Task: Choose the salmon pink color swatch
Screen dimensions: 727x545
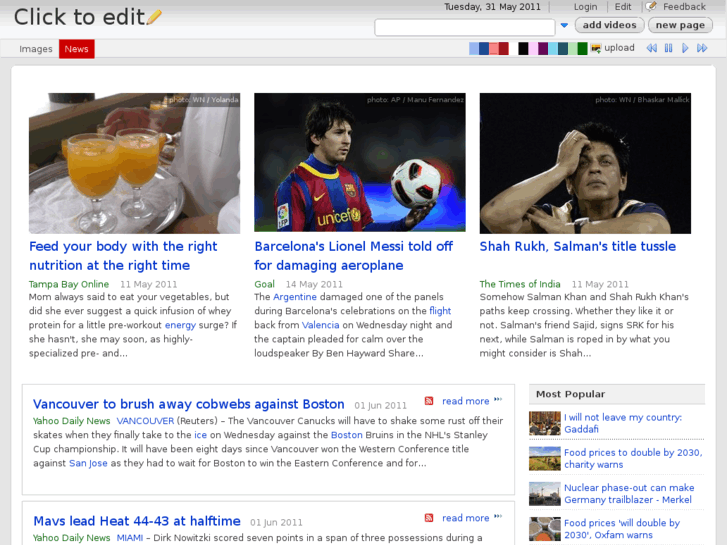Action: pos(494,48)
